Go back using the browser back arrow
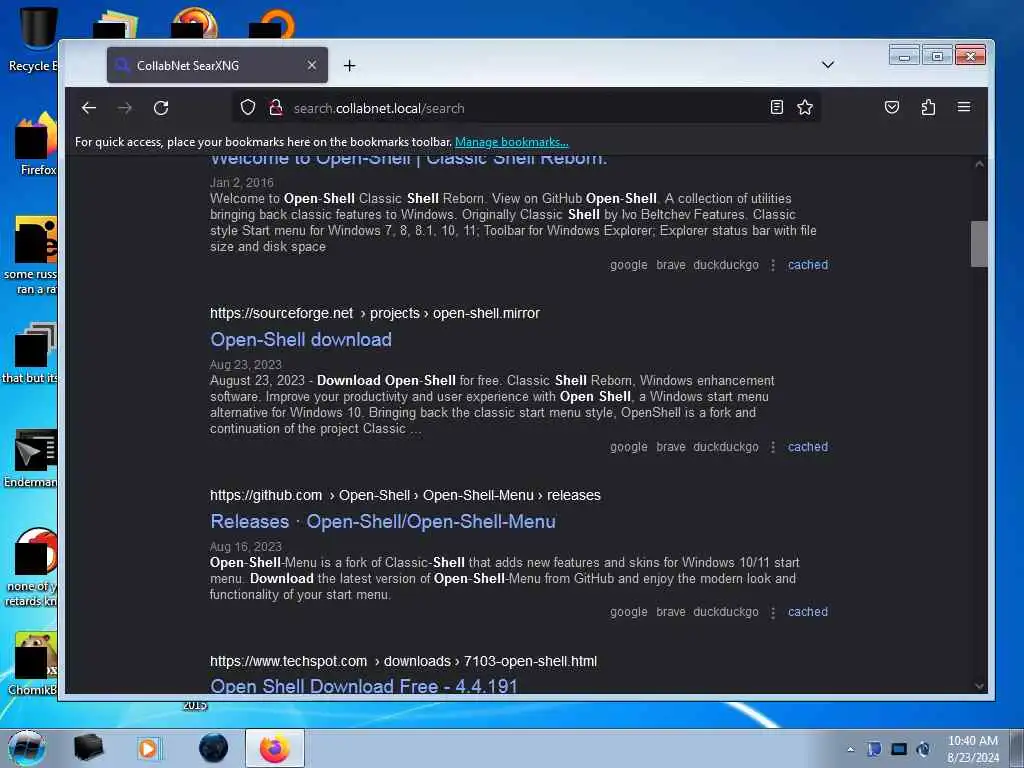 [x=89, y=108]
